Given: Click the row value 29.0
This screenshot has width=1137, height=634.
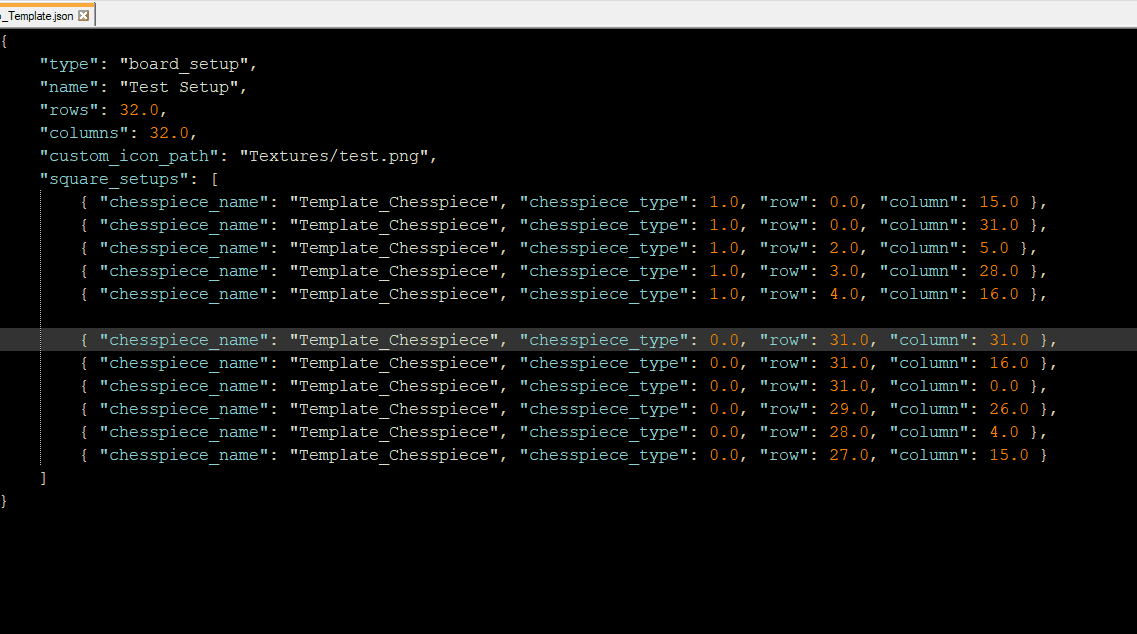Looking at the screenshot, I should (x=849, y=409).
